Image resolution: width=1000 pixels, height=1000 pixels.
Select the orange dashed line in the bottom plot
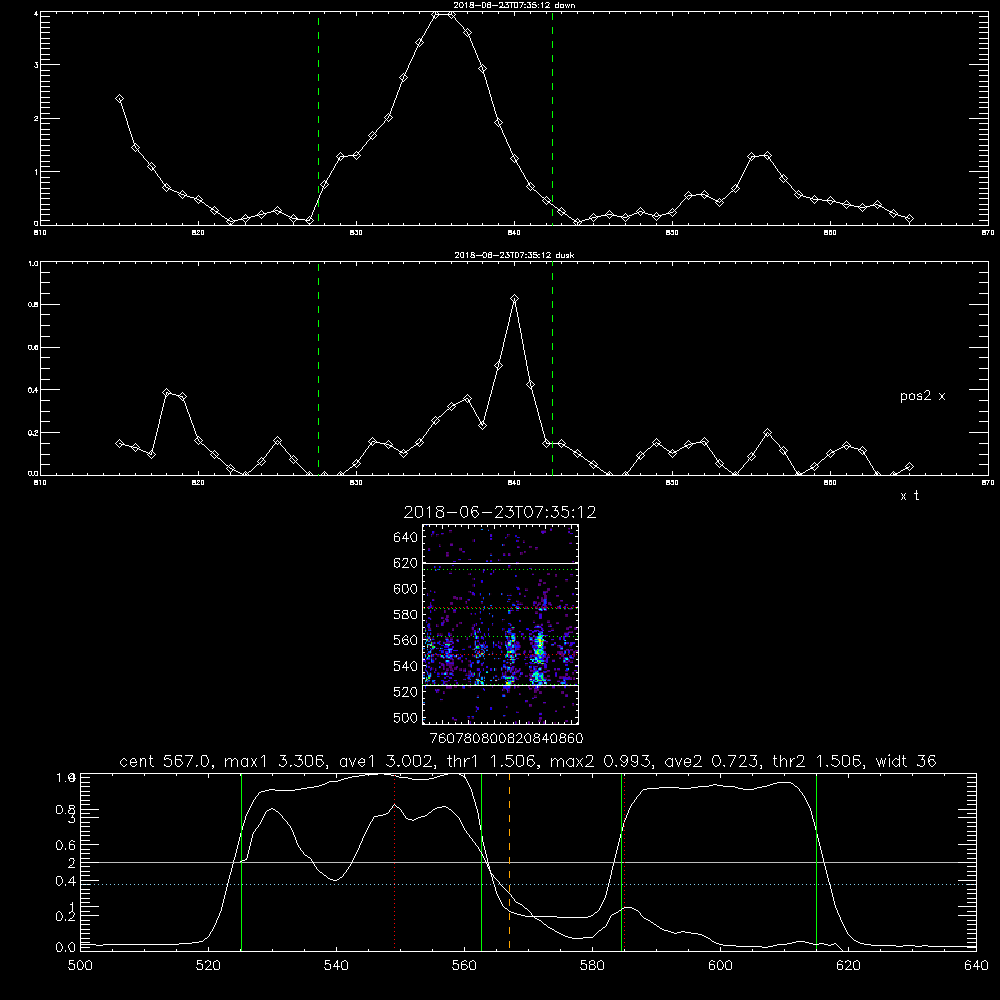(509, 861)
